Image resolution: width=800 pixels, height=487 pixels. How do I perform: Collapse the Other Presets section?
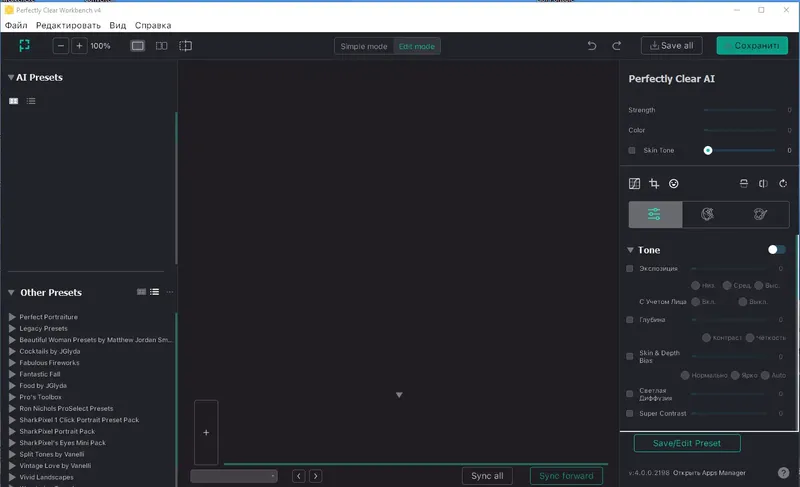(x=11, y=293)
